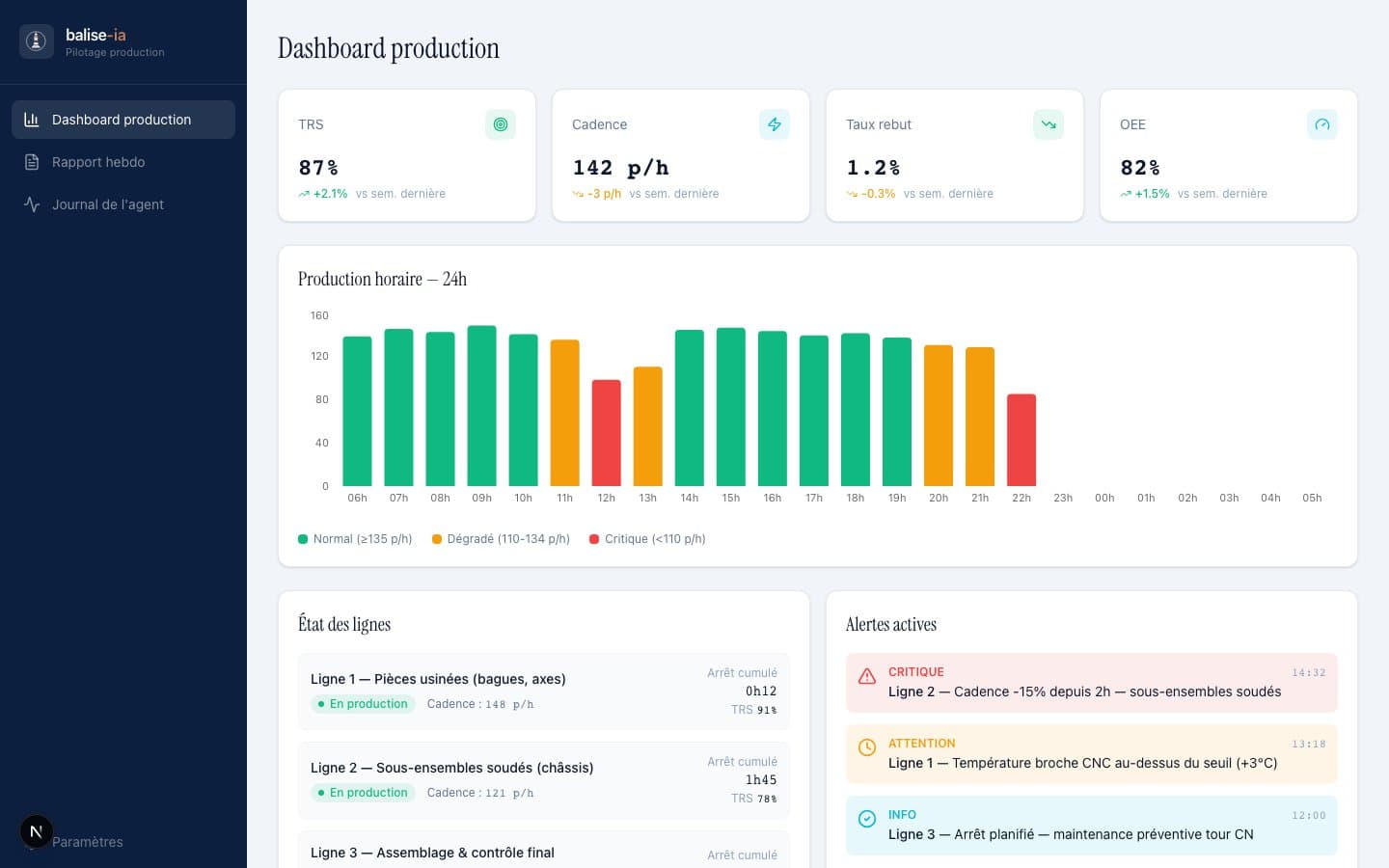Click the warning triangle on the CRITIQUE alert
The width and height of the screenshot is (1389, 868).
pos(867,675)
